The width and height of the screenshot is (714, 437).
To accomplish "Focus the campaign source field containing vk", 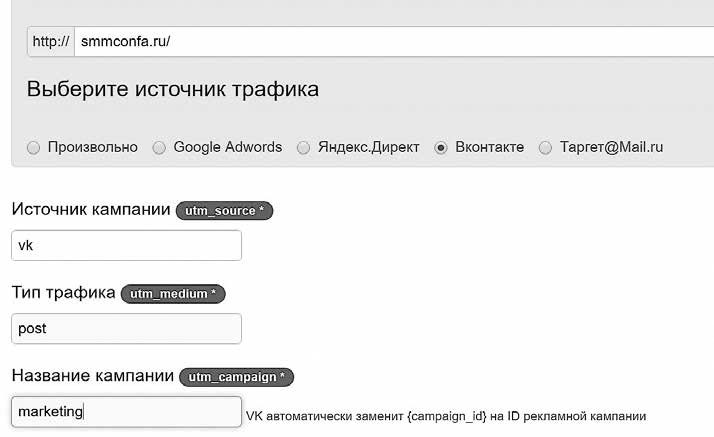I will pos(126,245).
